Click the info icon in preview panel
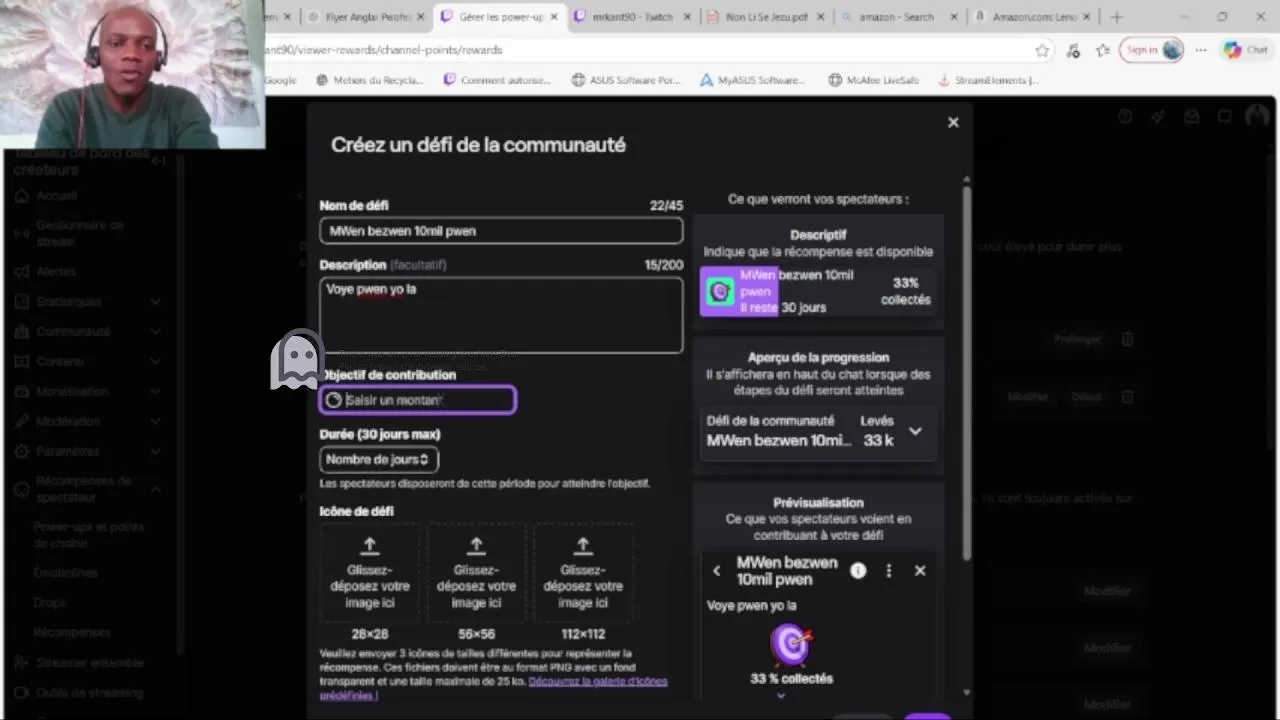The height and width of the screenshot is (720, 1280). [858, 570]
